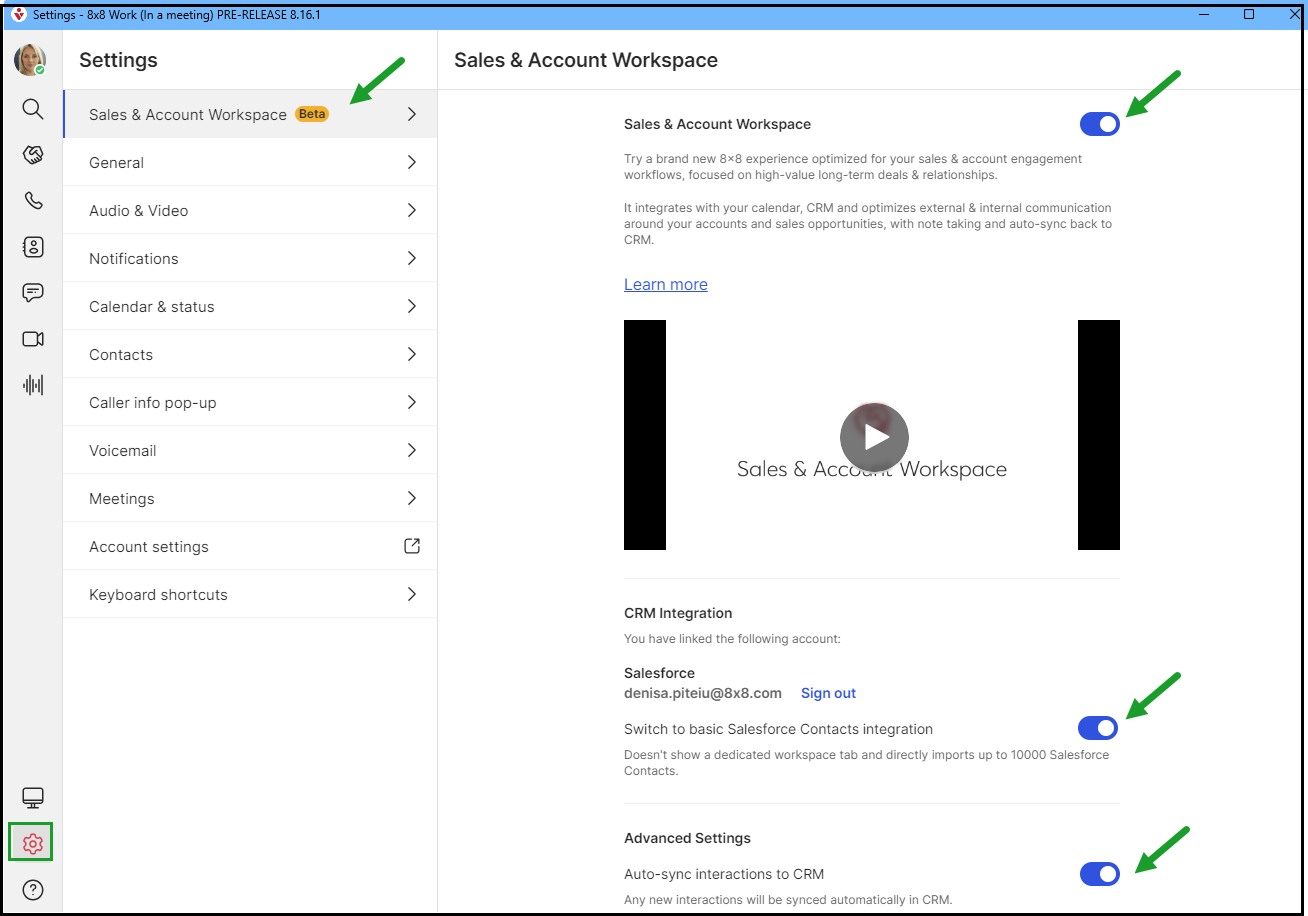Open the phone calls icon
Image resolution: width=1308 pixels, height=916 pixels.
point(33,201)
